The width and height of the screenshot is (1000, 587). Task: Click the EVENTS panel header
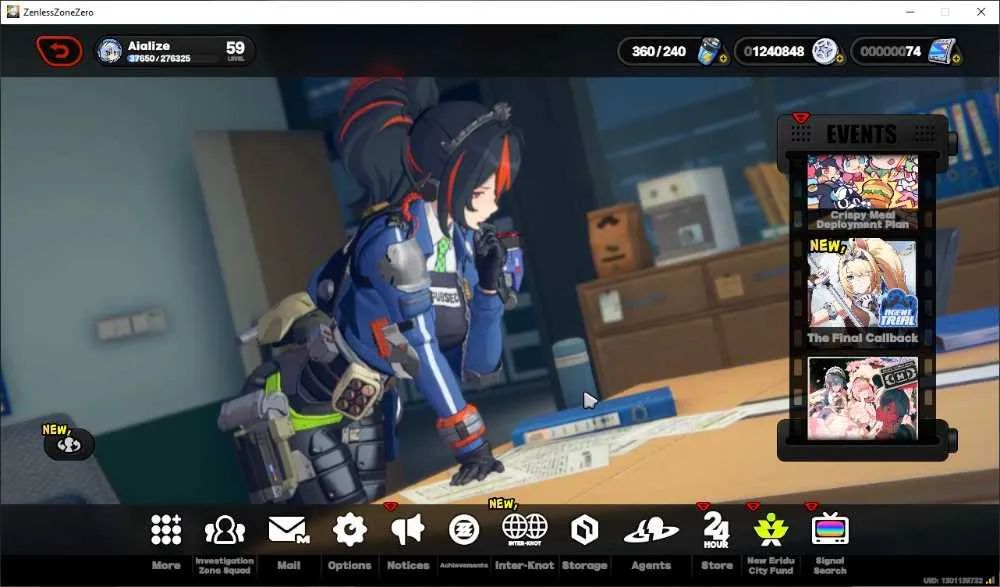[862, 134]
